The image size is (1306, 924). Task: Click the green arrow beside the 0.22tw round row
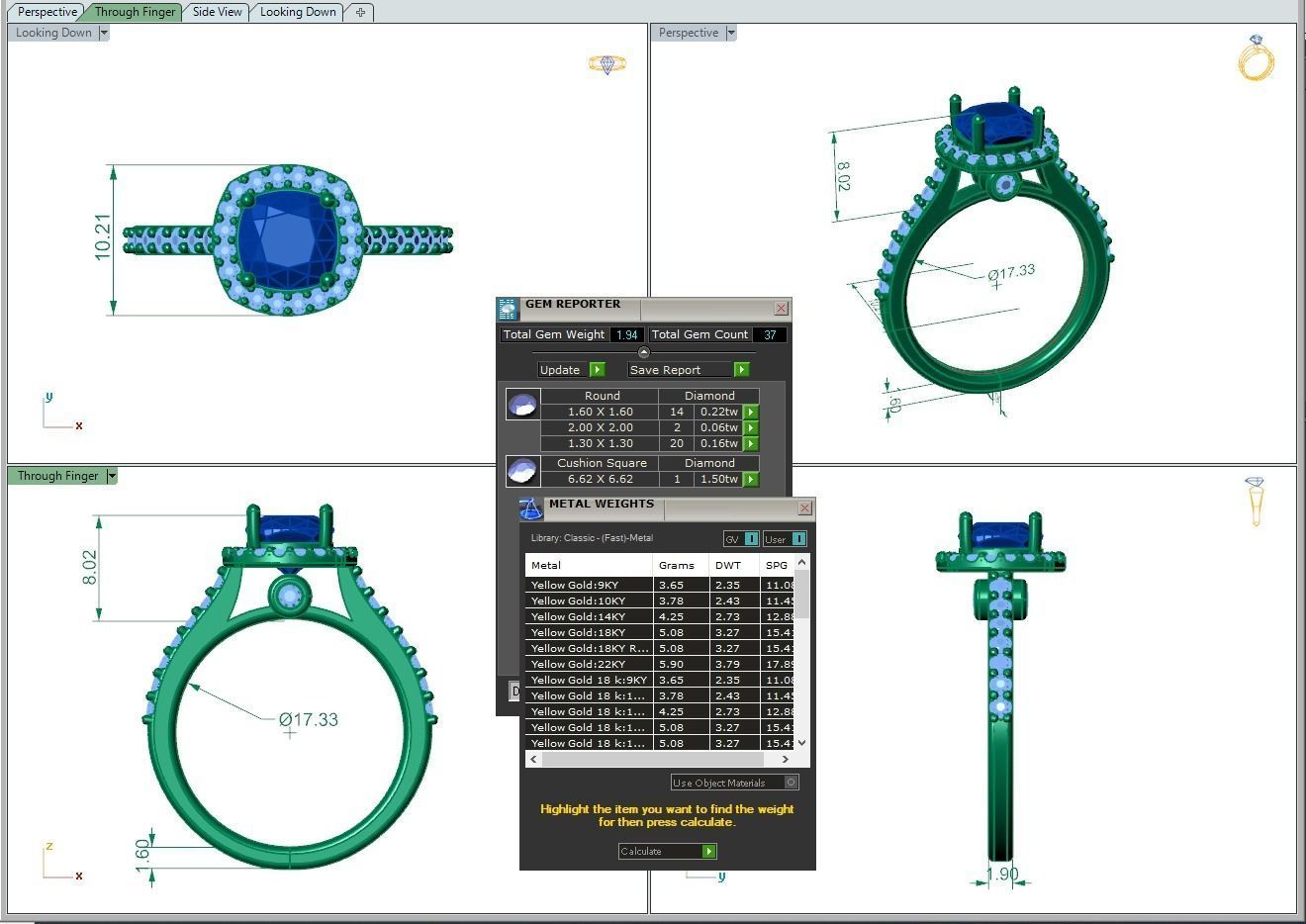point(751,412)
